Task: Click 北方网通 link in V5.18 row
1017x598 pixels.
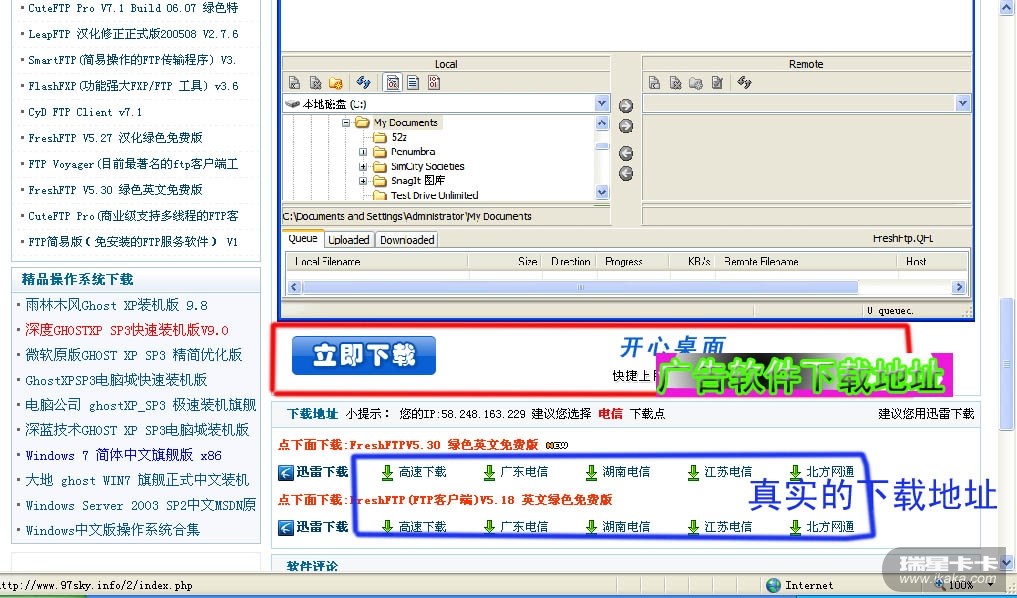Action: [830, 527]
